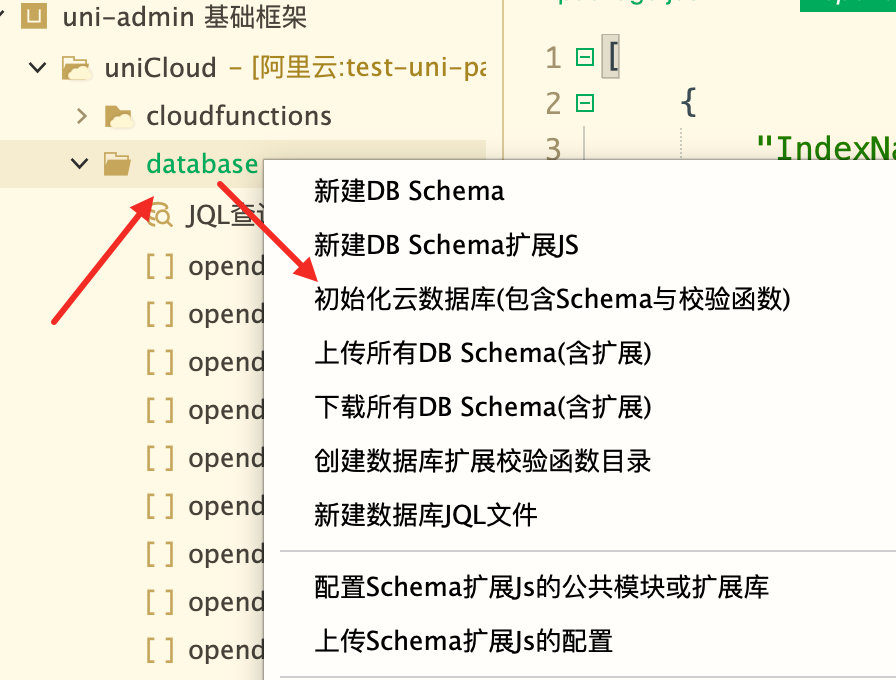Image resolution: width=896 pixels, height=680 pixels.
Task: Choose 下载所有DB Schema(含扩展)
Action: point(483,407)
